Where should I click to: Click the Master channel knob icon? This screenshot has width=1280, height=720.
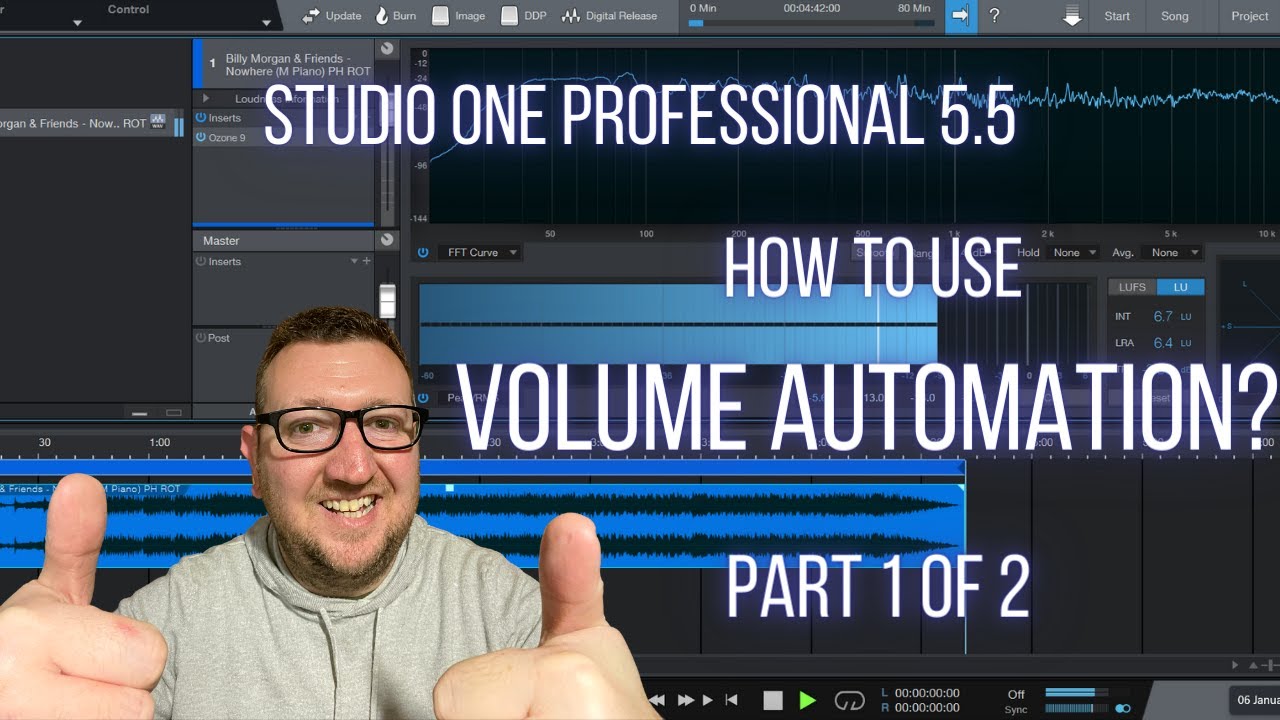point(387,240)
